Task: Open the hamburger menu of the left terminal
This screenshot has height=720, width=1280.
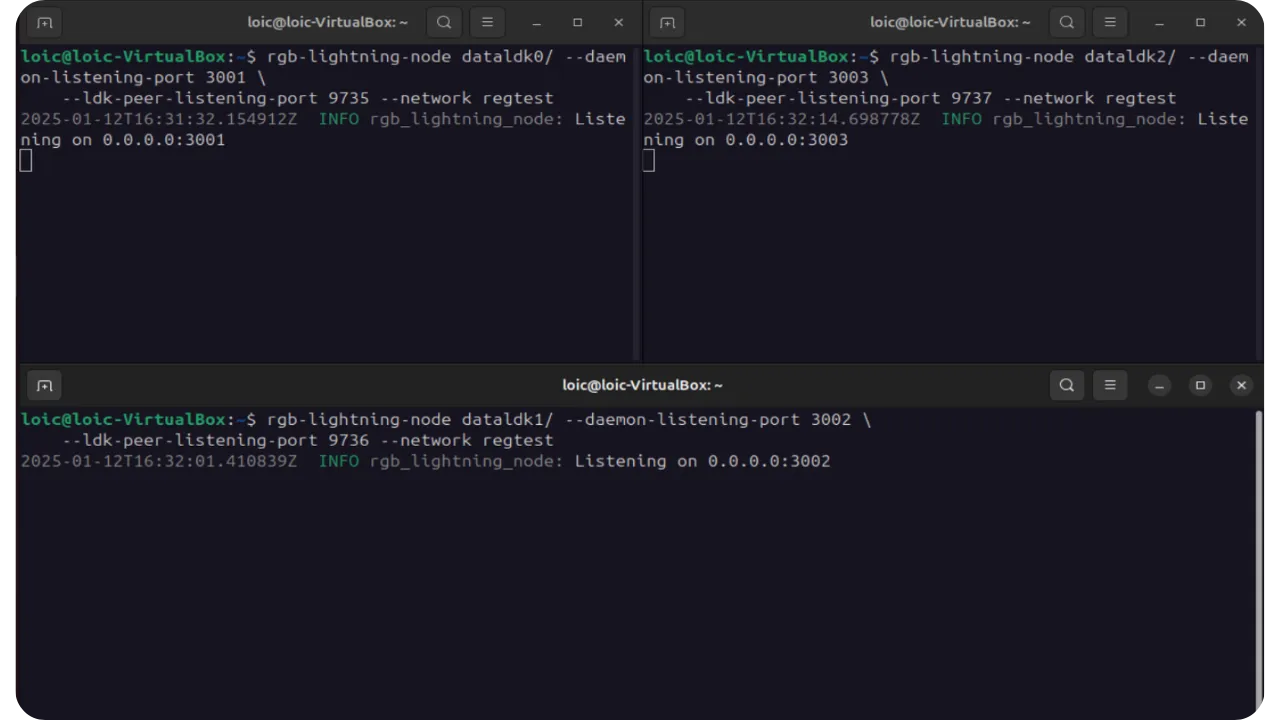Action: [487, 22]
